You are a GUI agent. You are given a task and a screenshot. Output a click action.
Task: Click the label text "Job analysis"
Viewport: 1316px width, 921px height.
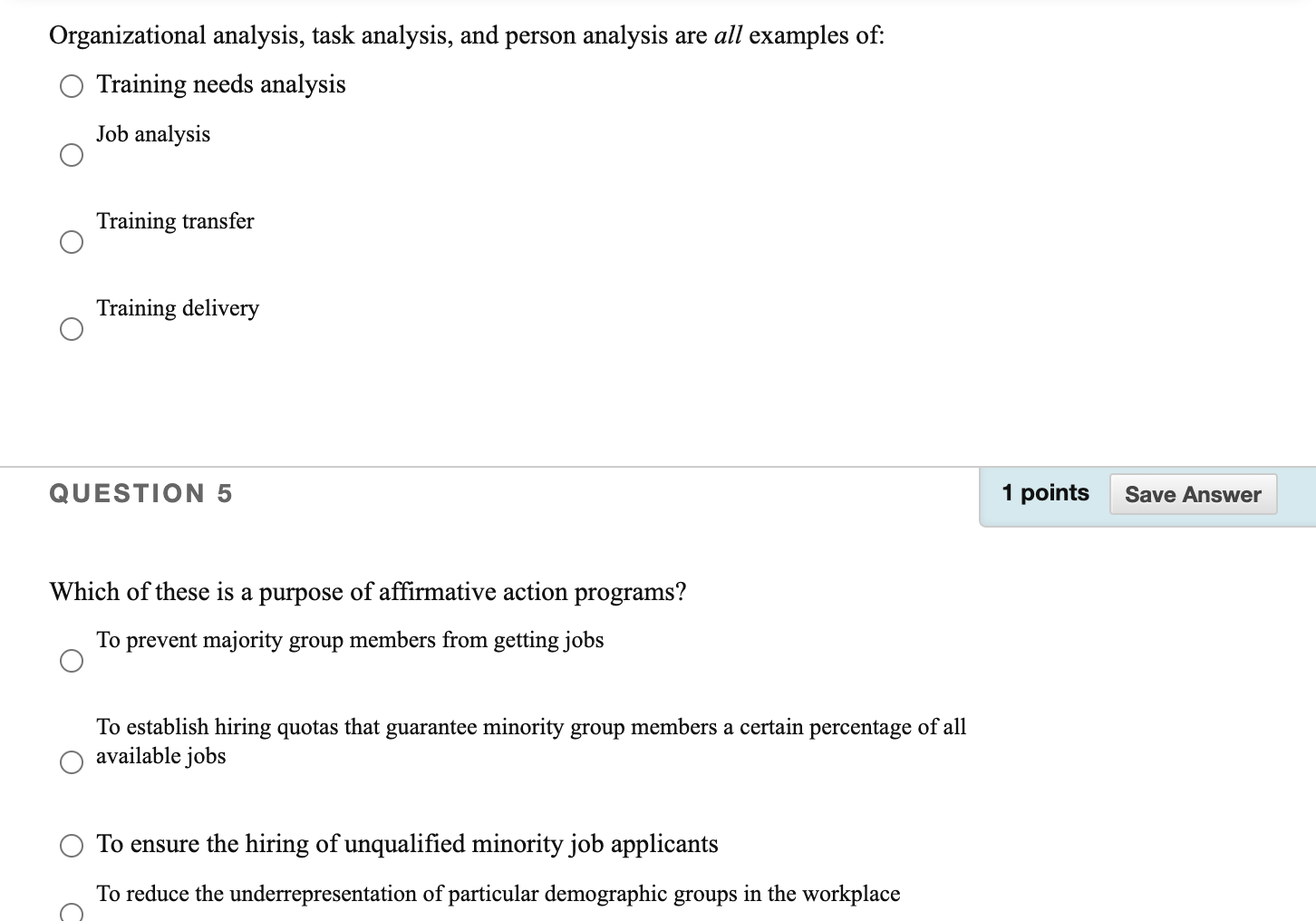click(x=153, y=133)
